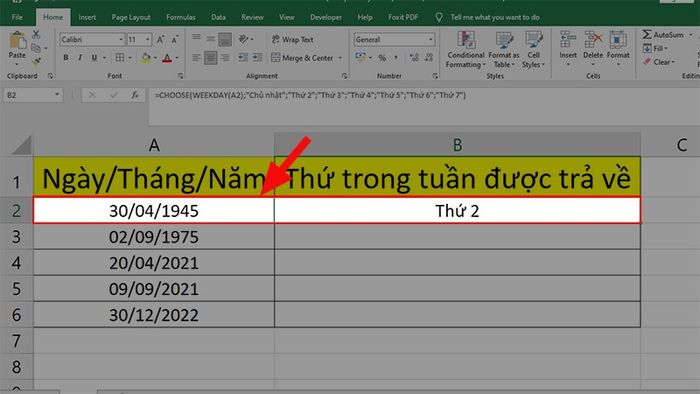The image size is (700, 394).
Task: Decrease font size icon
Action: tap(175, 40)
